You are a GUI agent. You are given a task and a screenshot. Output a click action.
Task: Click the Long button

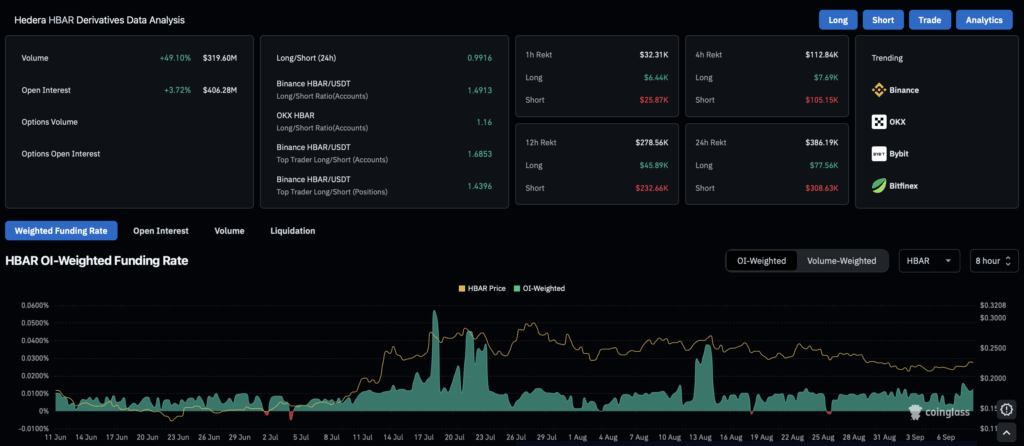click(x=838, y=20)
